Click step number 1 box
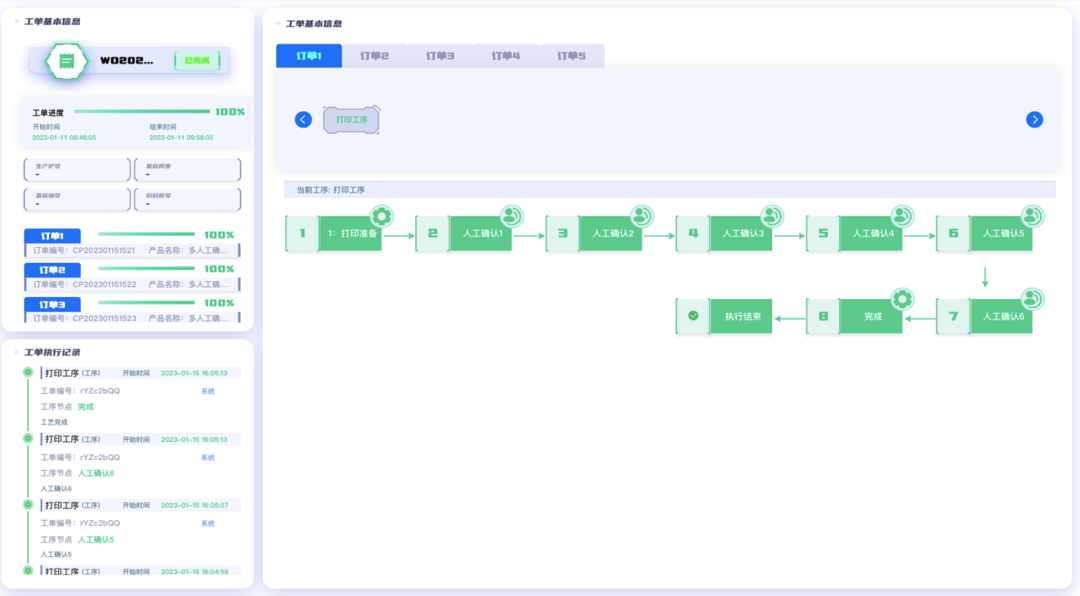This screenshot has height=596, width=1080. [302, 234]
